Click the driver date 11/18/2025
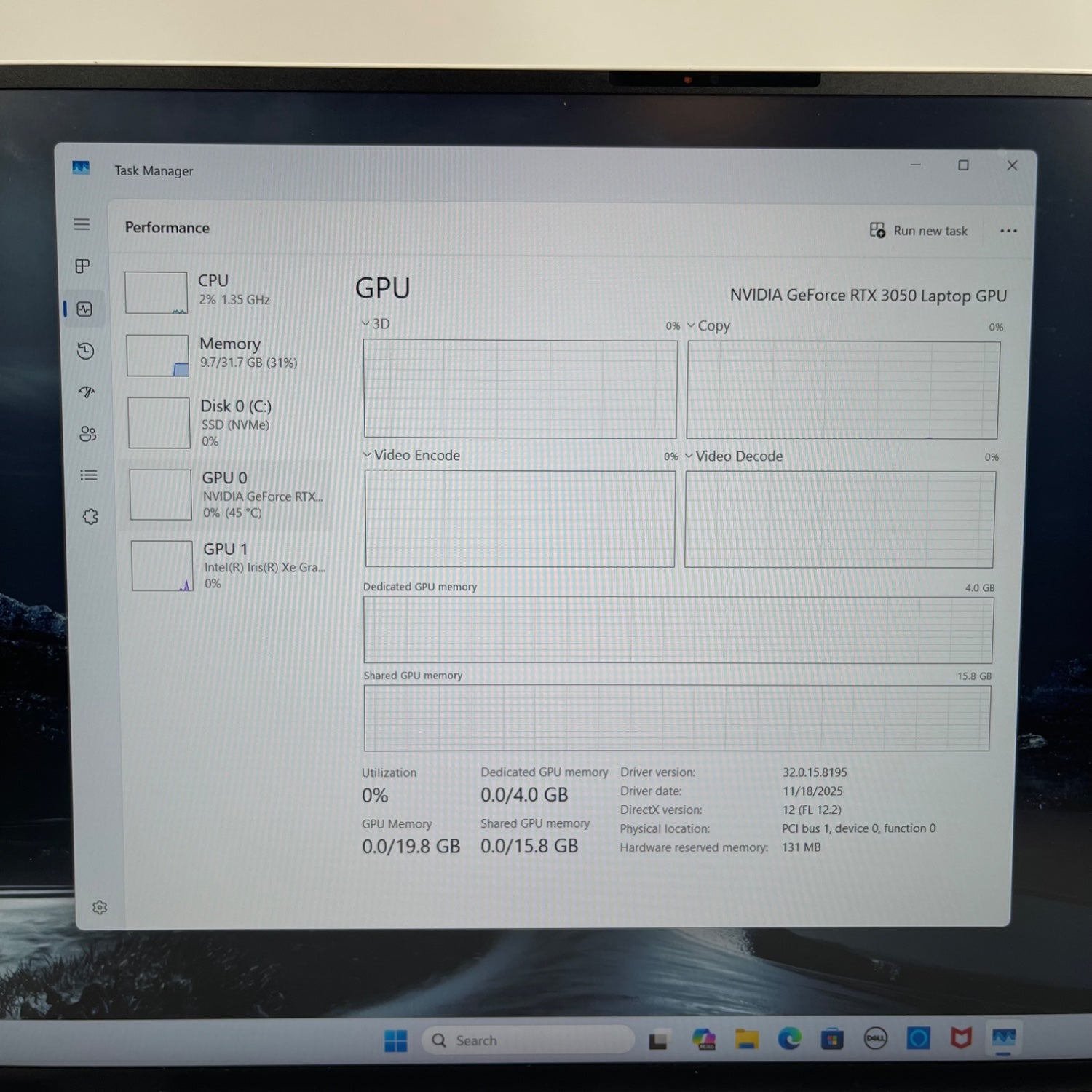This screenshot has width=1092, height=1092. pyautogui.click(x=812, y=791)
